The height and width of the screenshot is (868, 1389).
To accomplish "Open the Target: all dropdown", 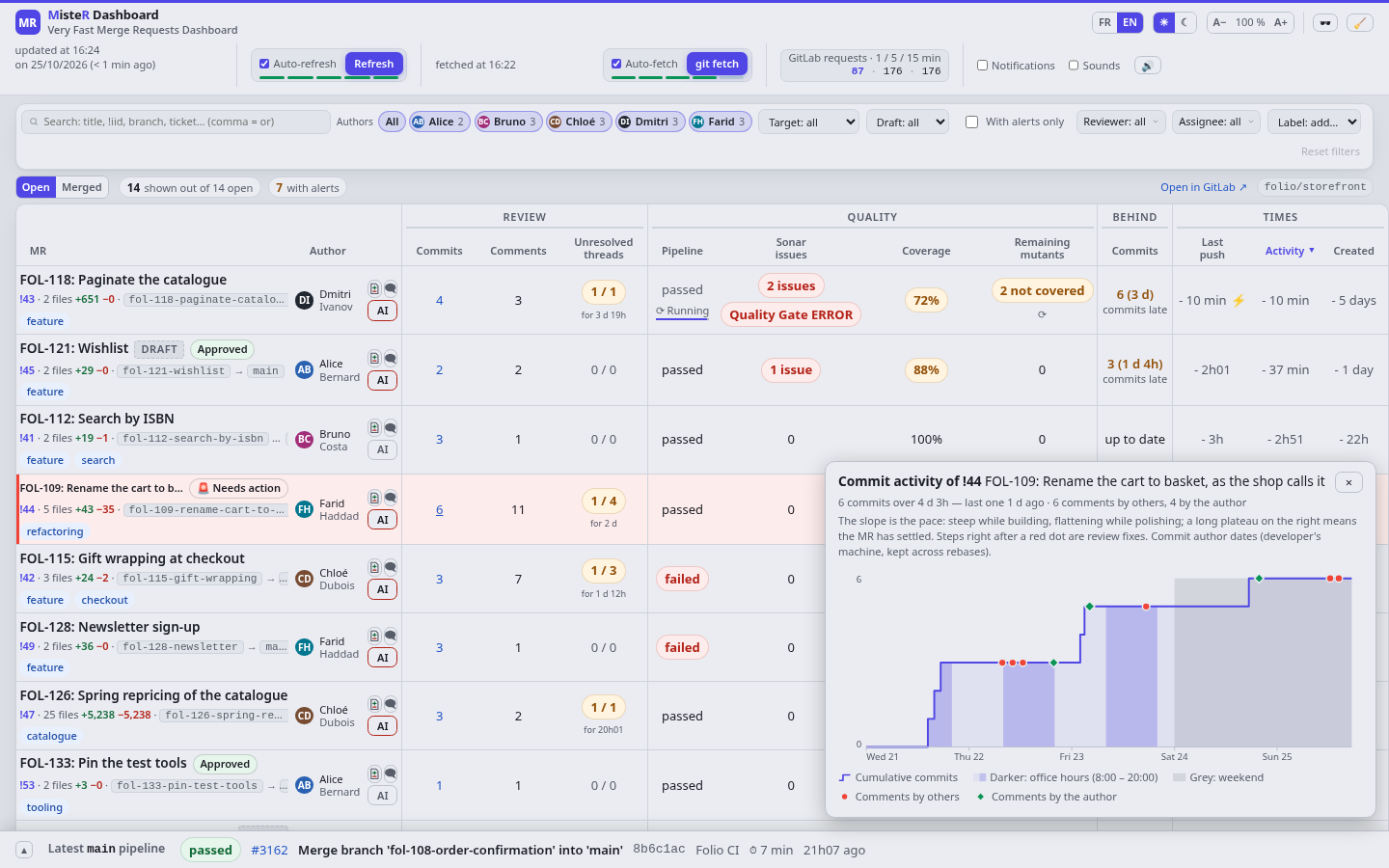I will [x=808, y=122].
